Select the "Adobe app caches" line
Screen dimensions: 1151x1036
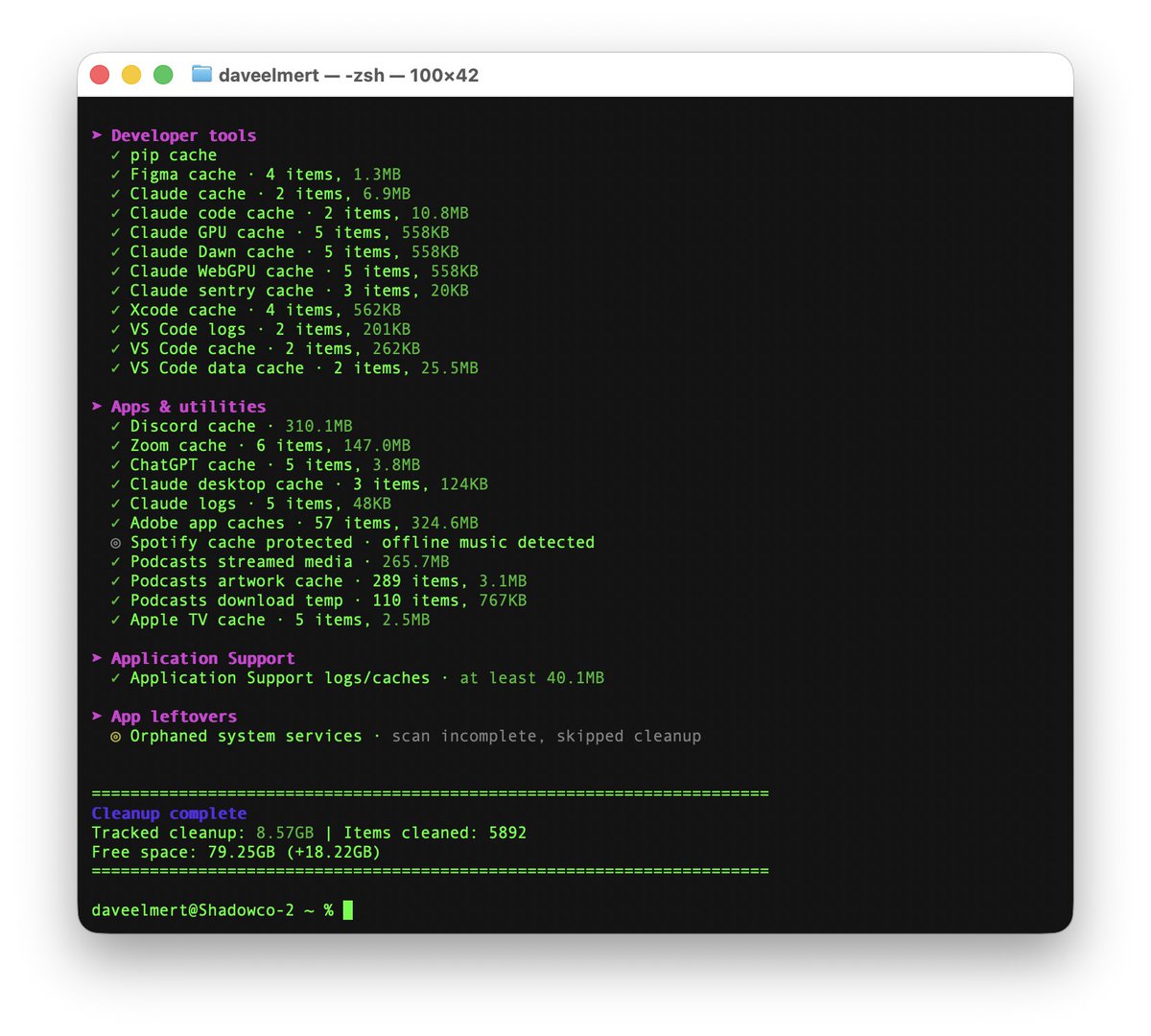point(294,523)
